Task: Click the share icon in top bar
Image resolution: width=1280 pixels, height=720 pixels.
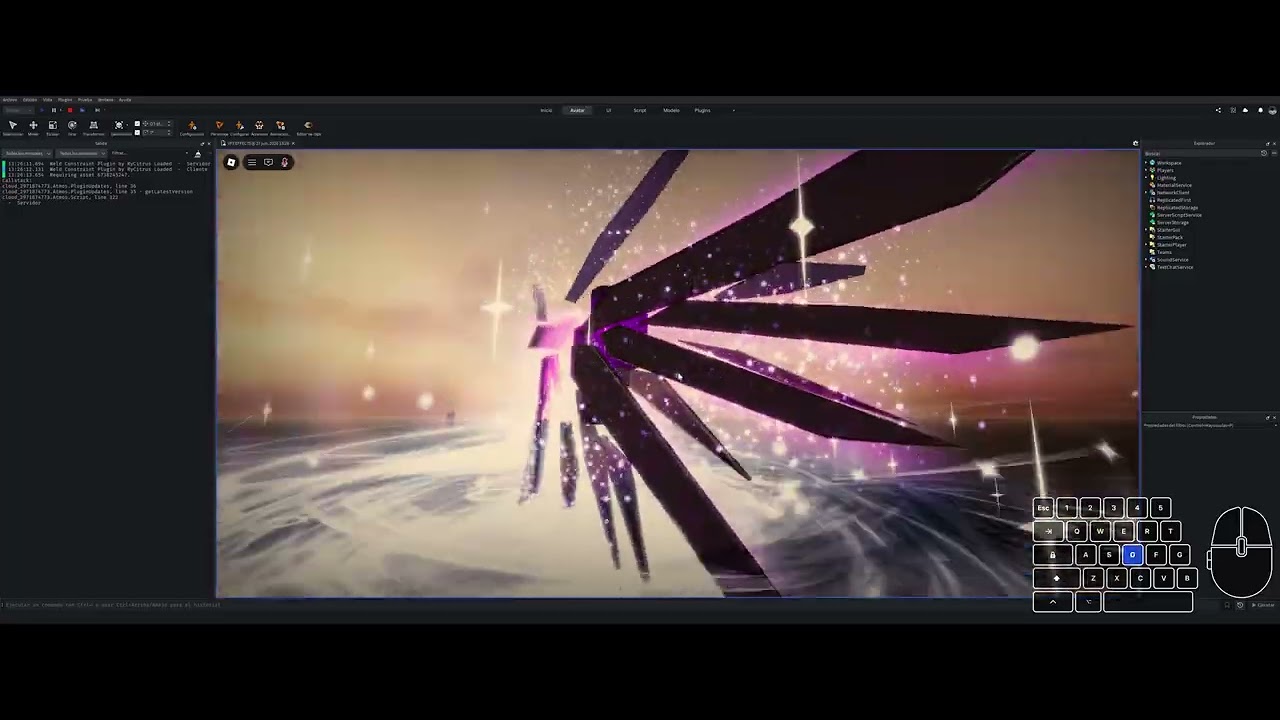Action: [x=1218, y=110]
